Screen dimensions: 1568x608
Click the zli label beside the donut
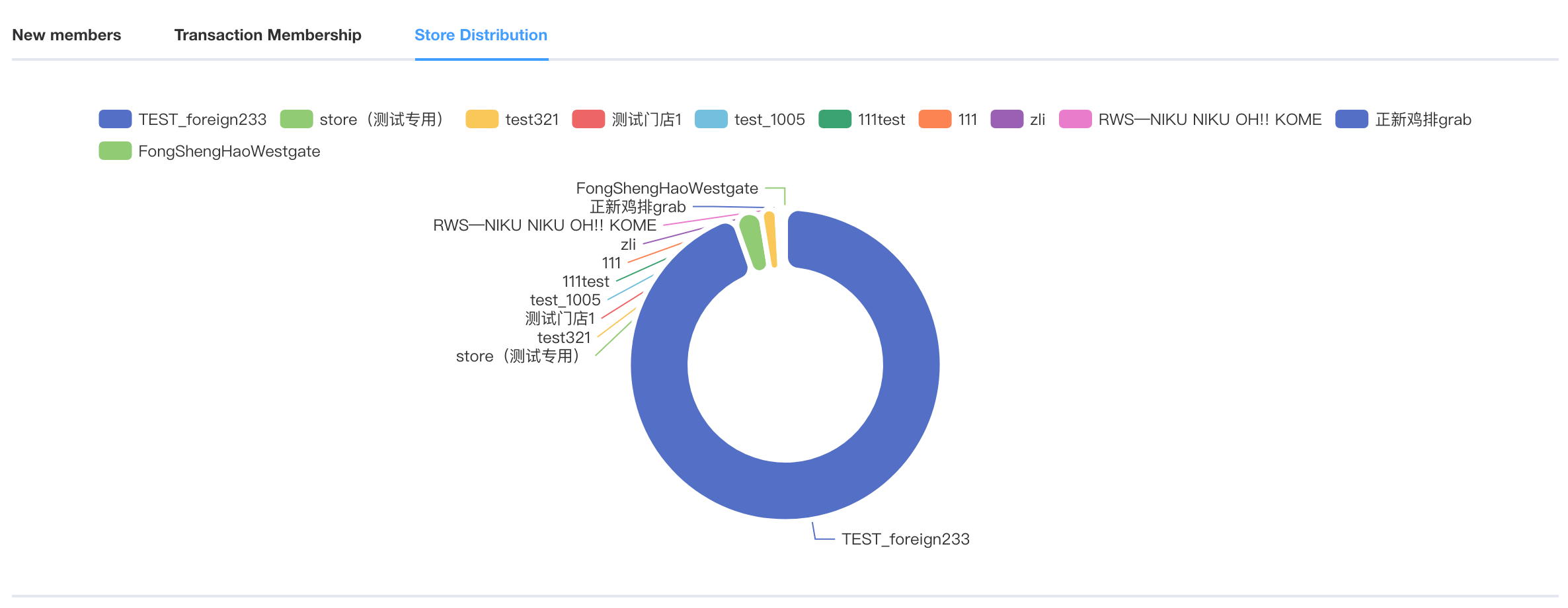pyautogui.click(x=628, y=245)
